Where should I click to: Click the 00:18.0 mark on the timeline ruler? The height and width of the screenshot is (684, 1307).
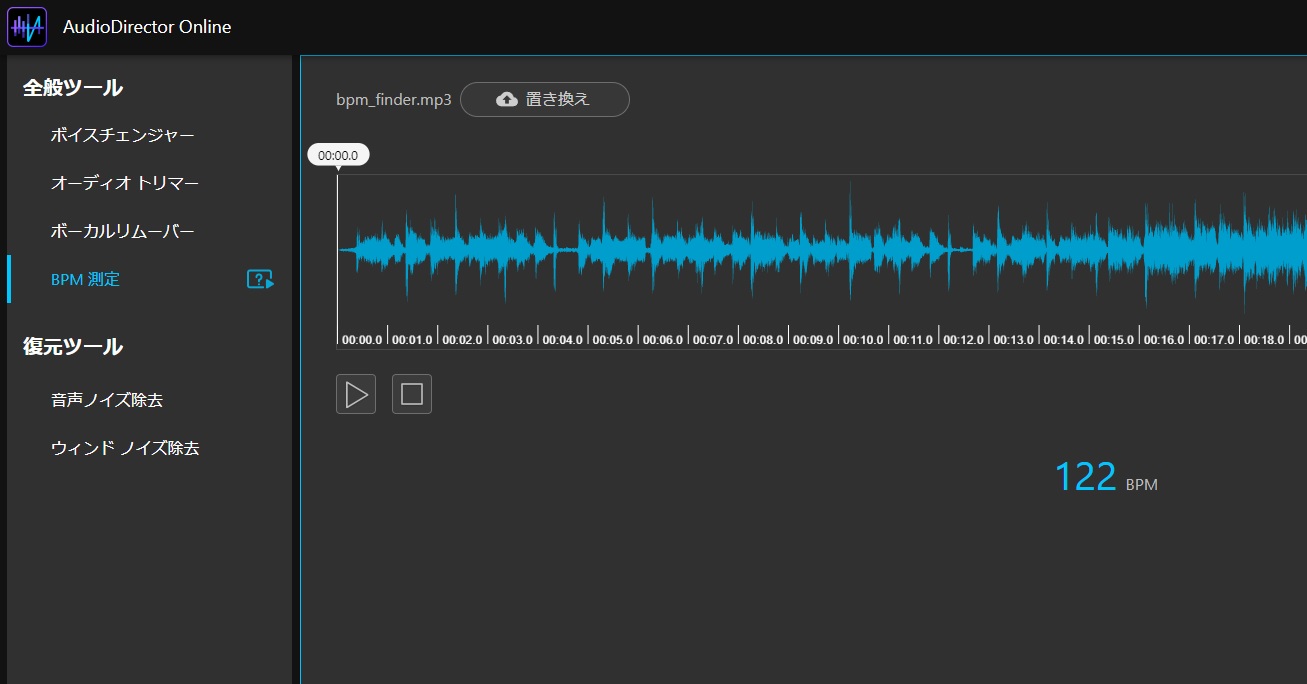coord(1264,340)
